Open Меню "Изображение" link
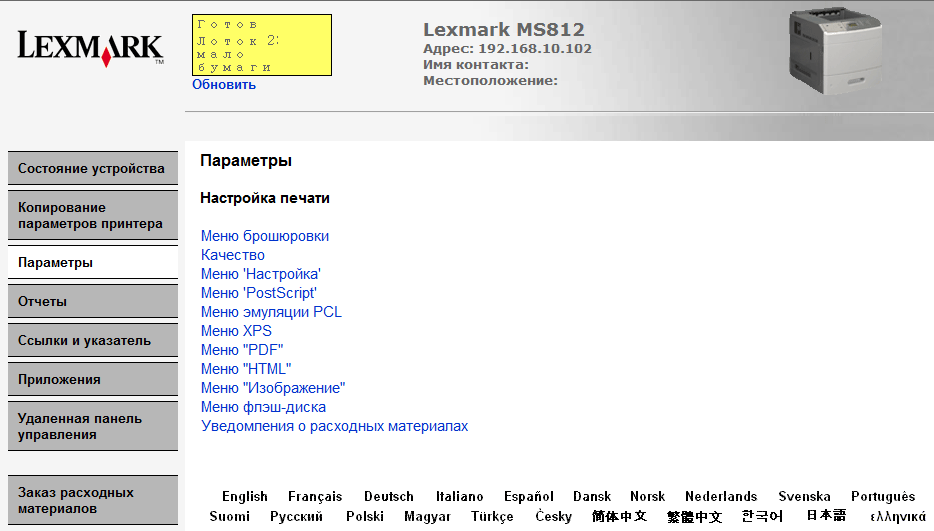This screenshot has height=531, width=934. click(x=273, y=388)
